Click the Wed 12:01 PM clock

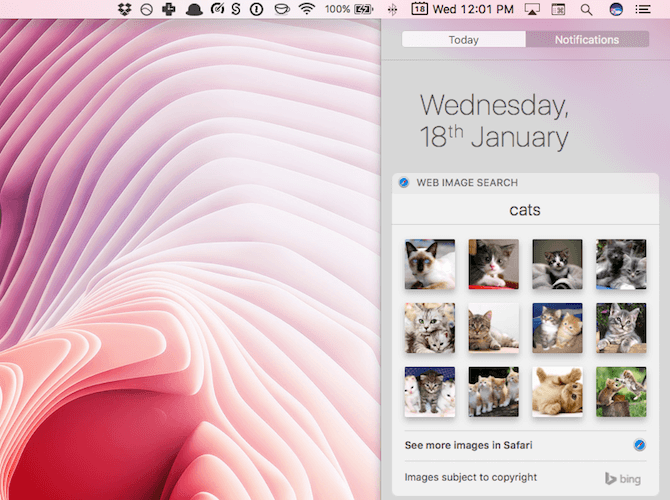(x=475, y=9)
